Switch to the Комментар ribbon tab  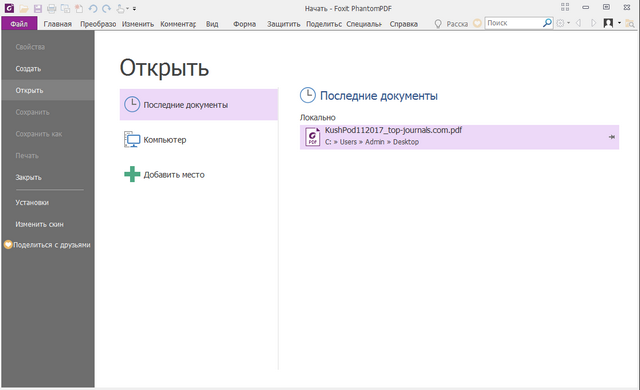[x=178, y=24]
